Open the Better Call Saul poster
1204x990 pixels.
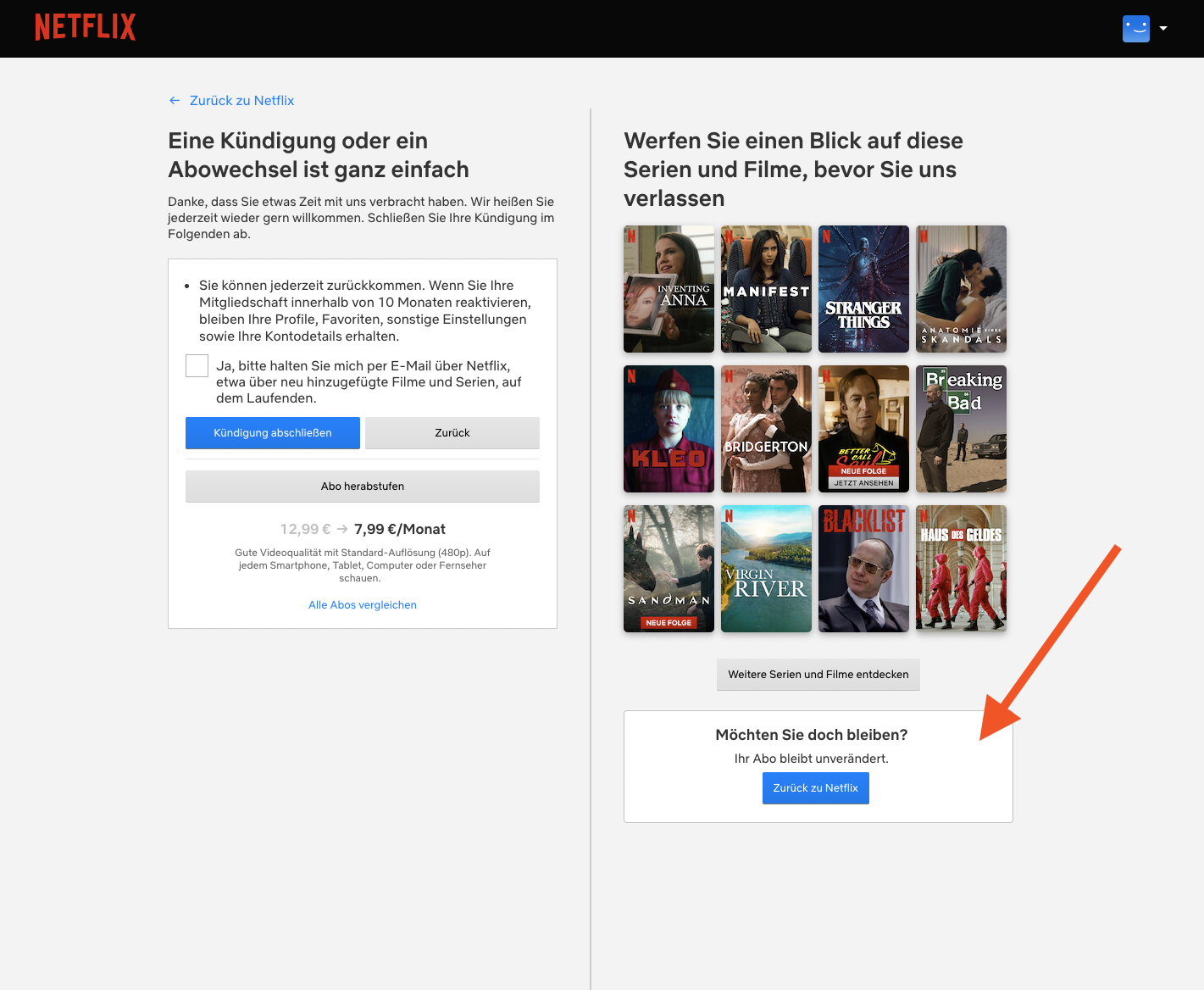click(x=863, y=429)
